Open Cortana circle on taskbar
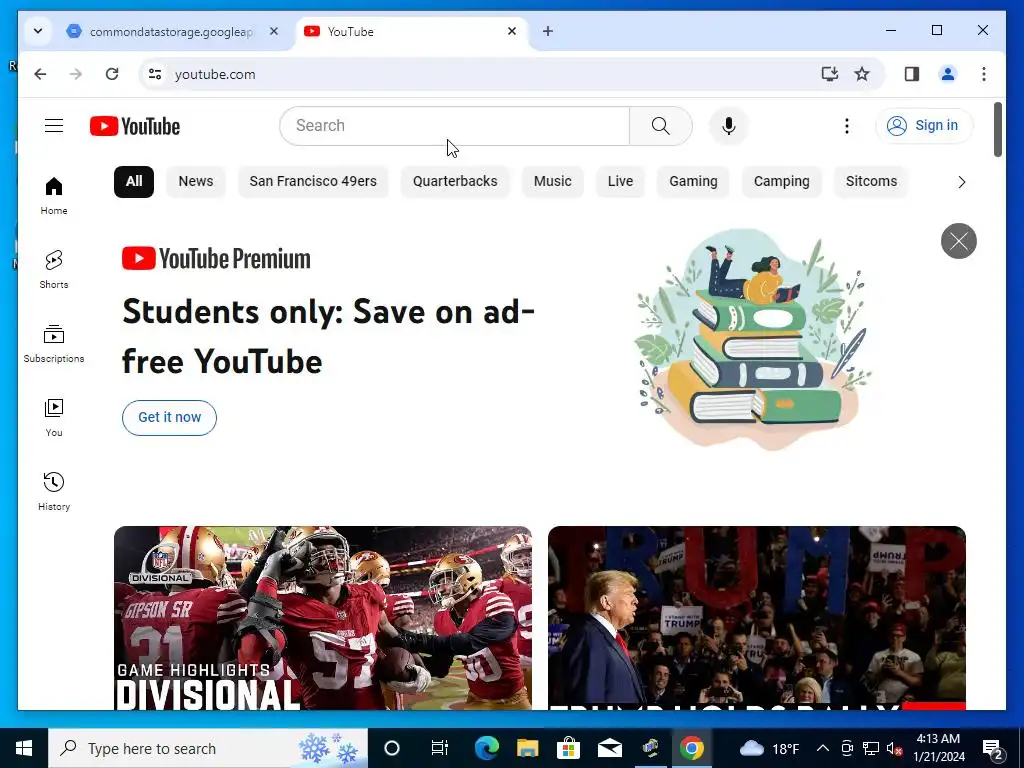The height and width of the screenshot is (768, 1024). [x=392, y=748]
